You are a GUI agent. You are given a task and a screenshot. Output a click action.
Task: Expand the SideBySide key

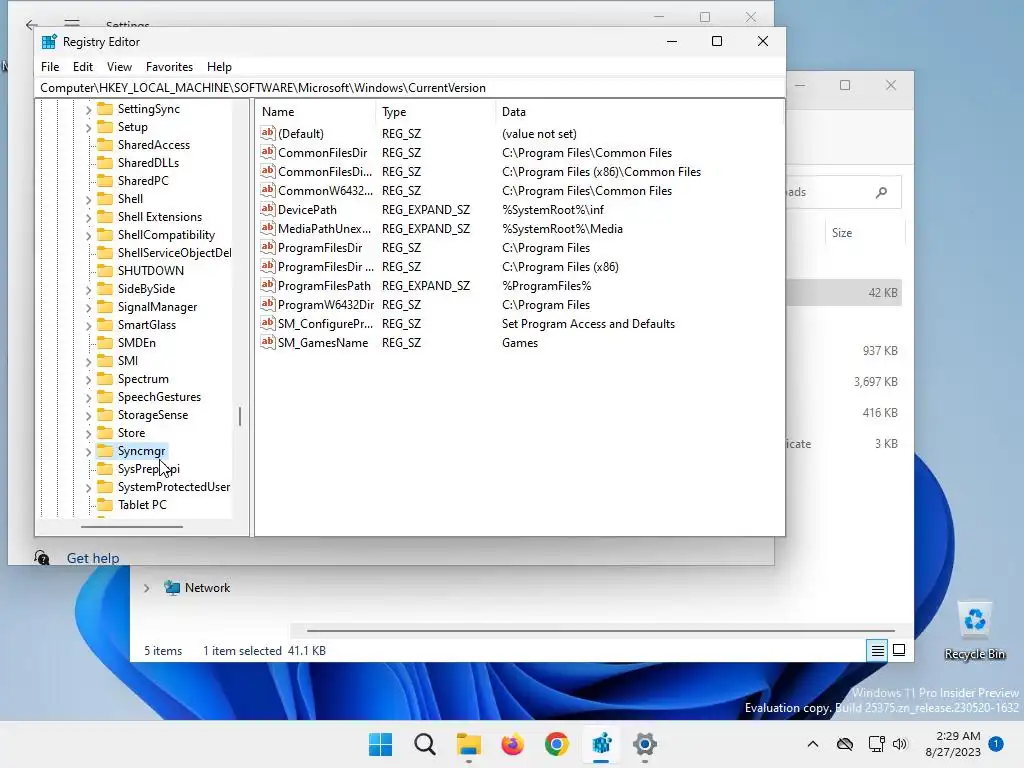click(88, 289)
